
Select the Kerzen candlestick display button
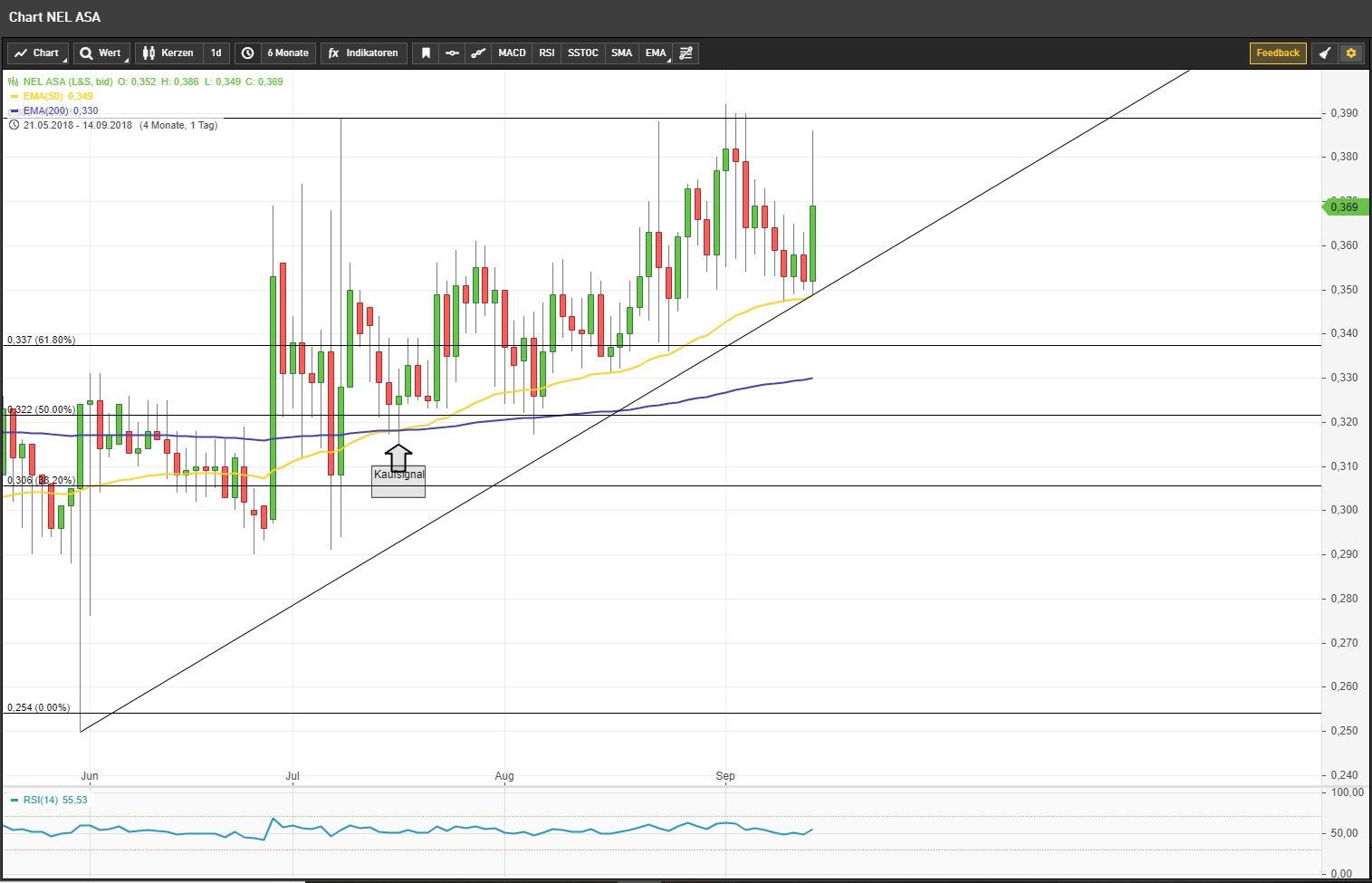point(168,53)
